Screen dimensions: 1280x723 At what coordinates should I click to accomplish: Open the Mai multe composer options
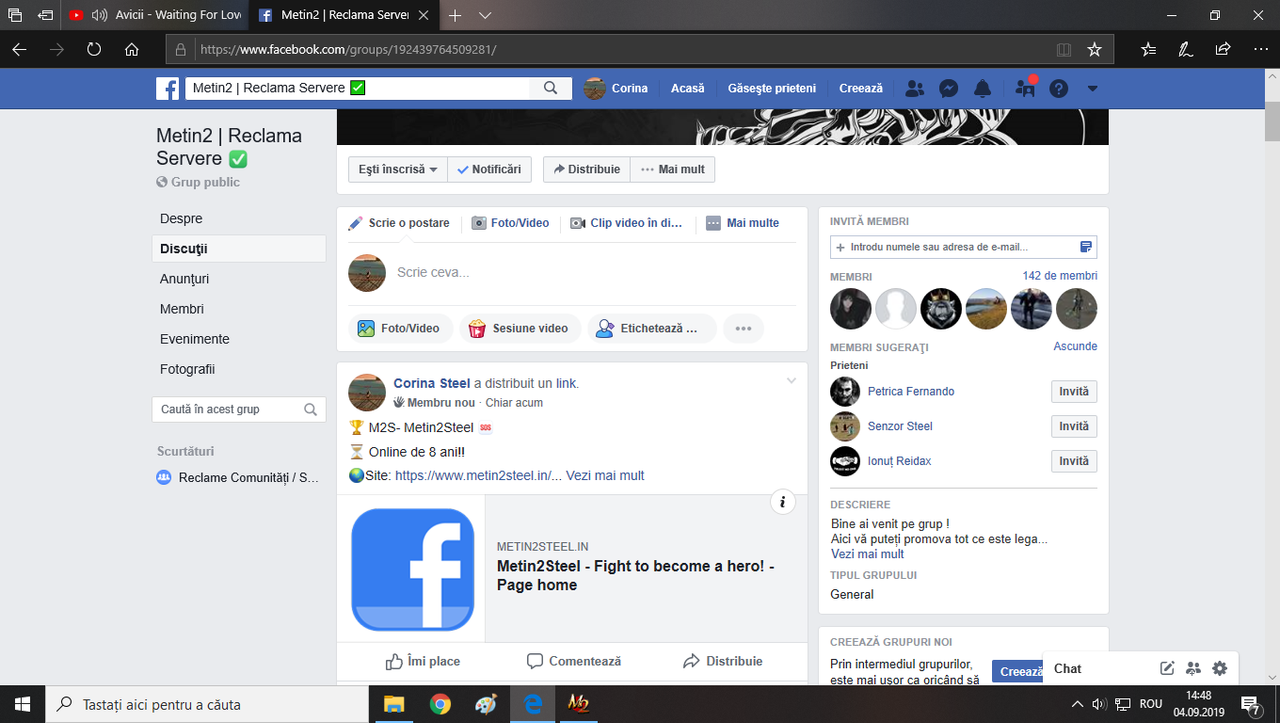point(742,223)
